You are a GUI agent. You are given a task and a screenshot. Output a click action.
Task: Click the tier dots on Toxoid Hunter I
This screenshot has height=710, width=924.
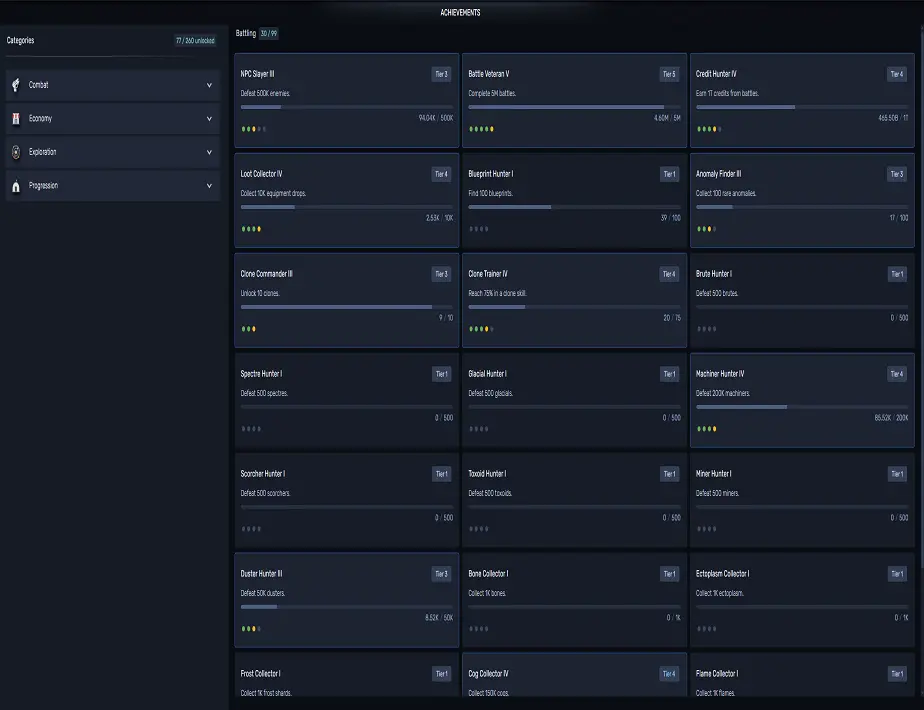click(x=478, y=529)
